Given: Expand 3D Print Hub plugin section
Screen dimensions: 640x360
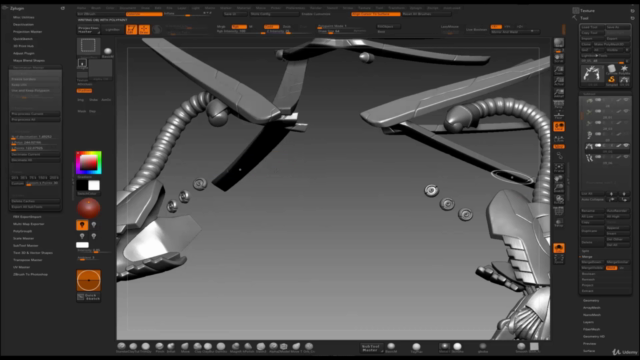Looking at the screenshot, I should click(23, 46).
